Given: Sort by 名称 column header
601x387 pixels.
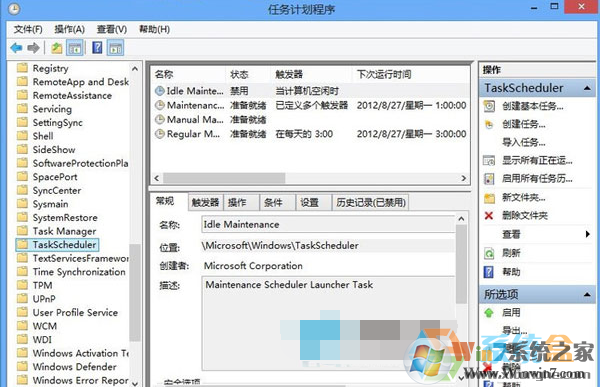Looking at the screenshot, I should 187,74.
